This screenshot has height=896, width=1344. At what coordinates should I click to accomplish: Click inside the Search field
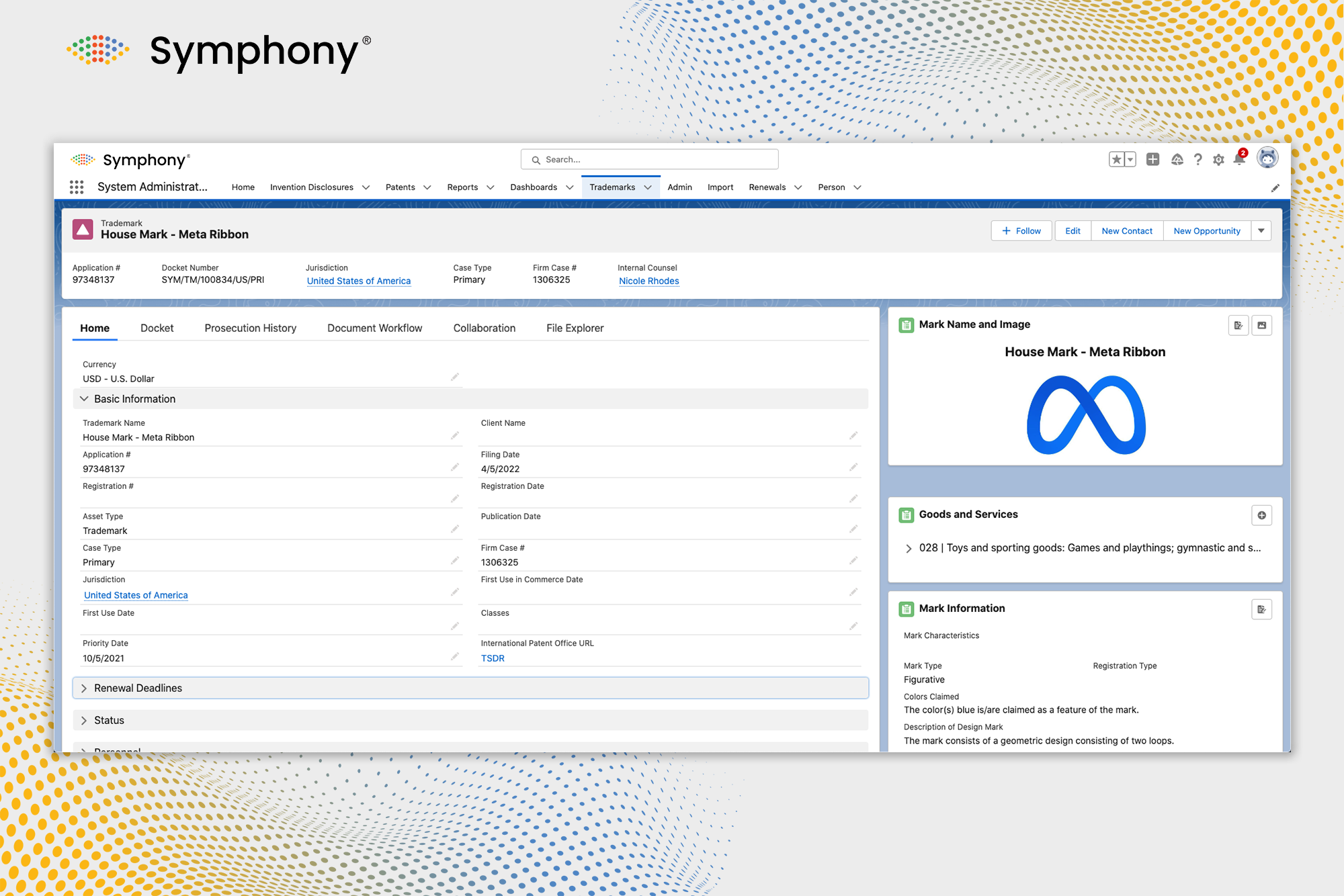coord(649,159)
